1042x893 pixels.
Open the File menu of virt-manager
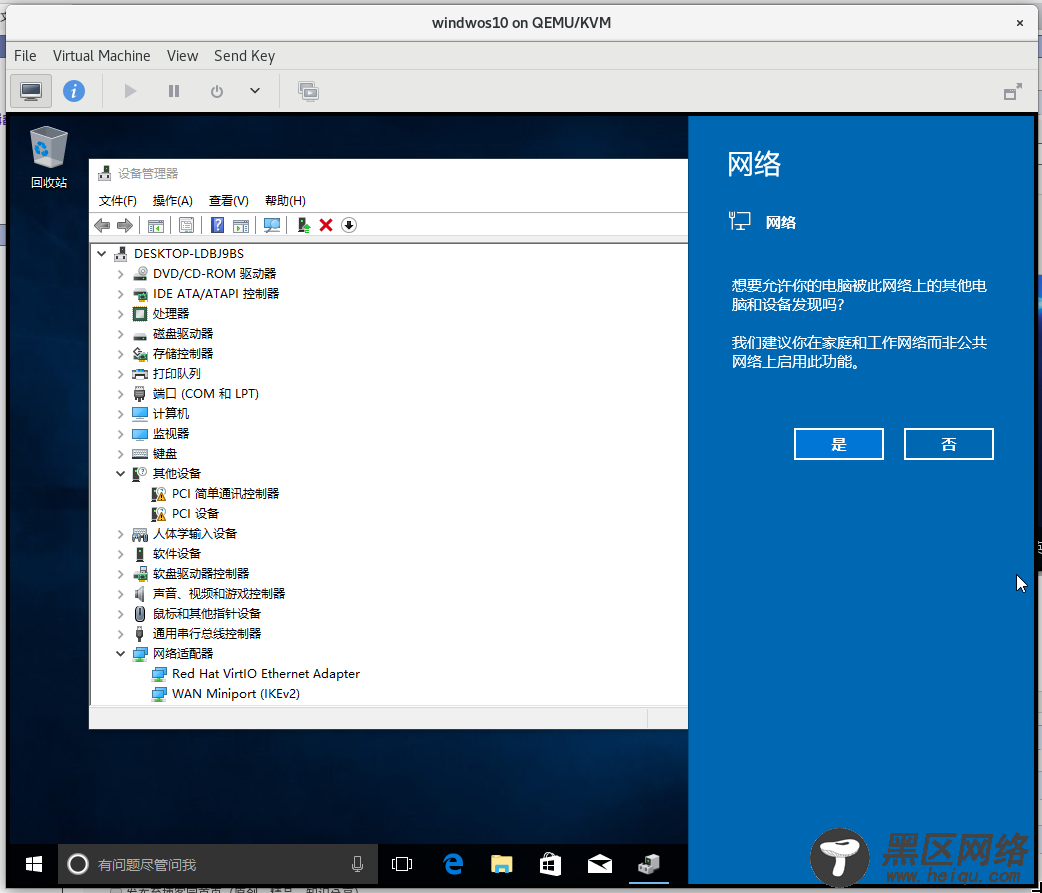(x=25, y=56)
